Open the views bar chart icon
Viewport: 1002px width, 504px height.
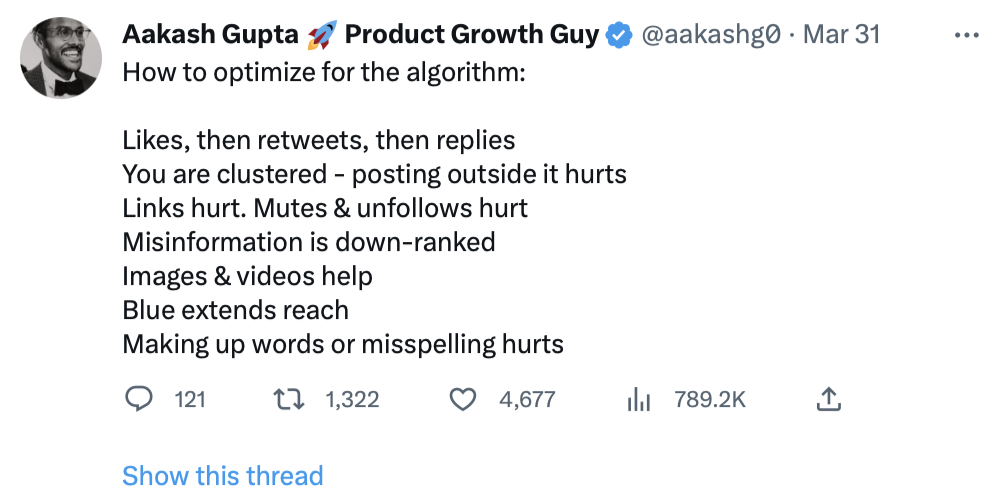coord(638,400)
